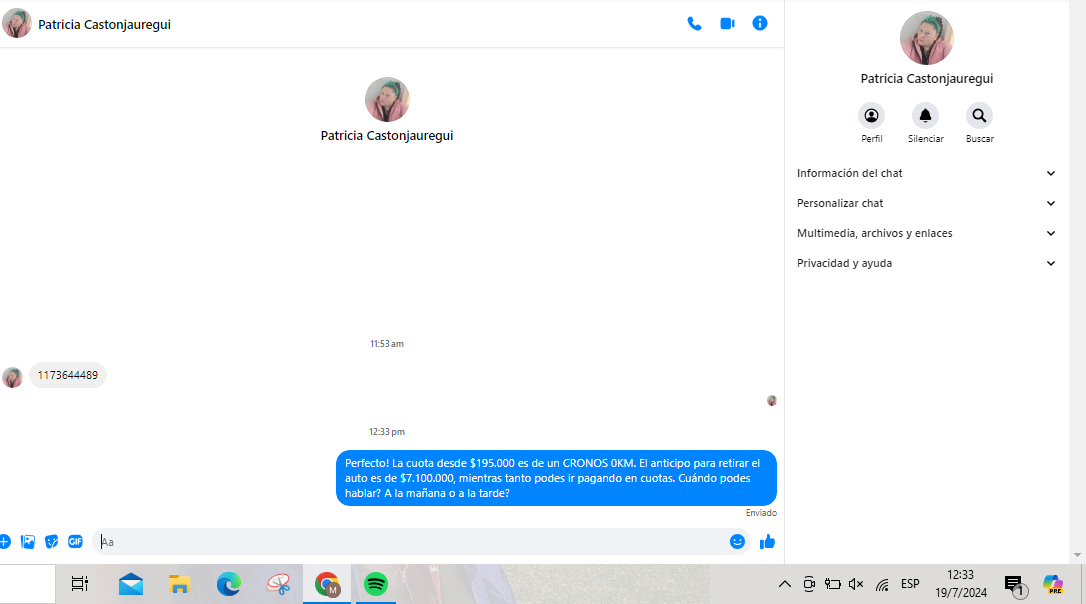The height and width of the screenshot is (604, 1086).
Task: Click the Enviado status text
Action: tap(761, 513)
